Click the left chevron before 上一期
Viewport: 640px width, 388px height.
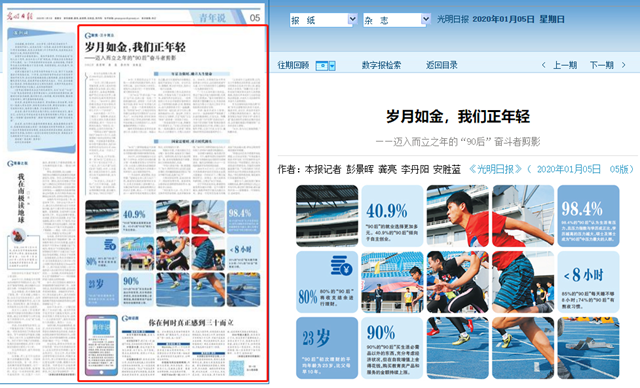543,65
